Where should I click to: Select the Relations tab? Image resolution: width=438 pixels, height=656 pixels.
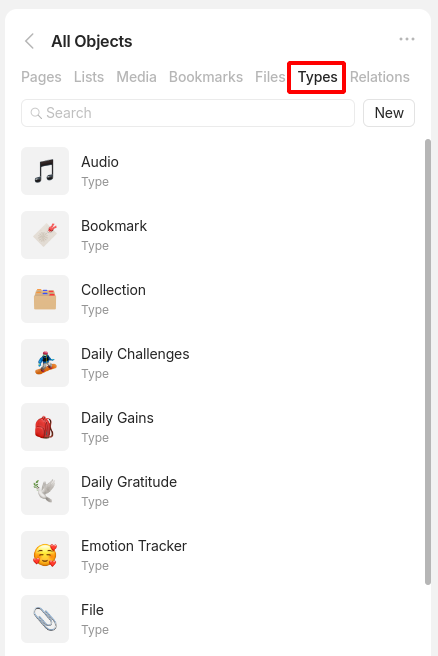point(380,77)
